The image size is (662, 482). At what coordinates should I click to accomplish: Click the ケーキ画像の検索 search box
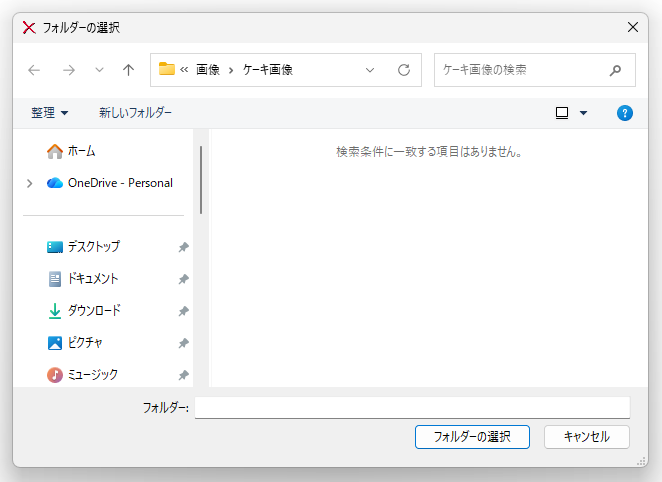520,70
